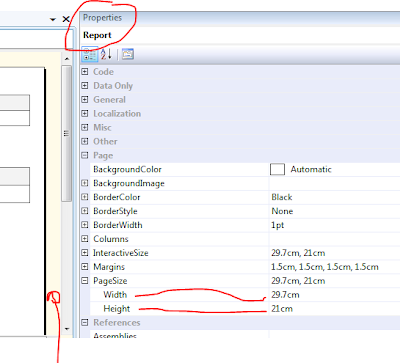The height and width of the screenshot is (363, 400).
Task: Select the BackgroundColor Automatic value
Action: (311, 169)
